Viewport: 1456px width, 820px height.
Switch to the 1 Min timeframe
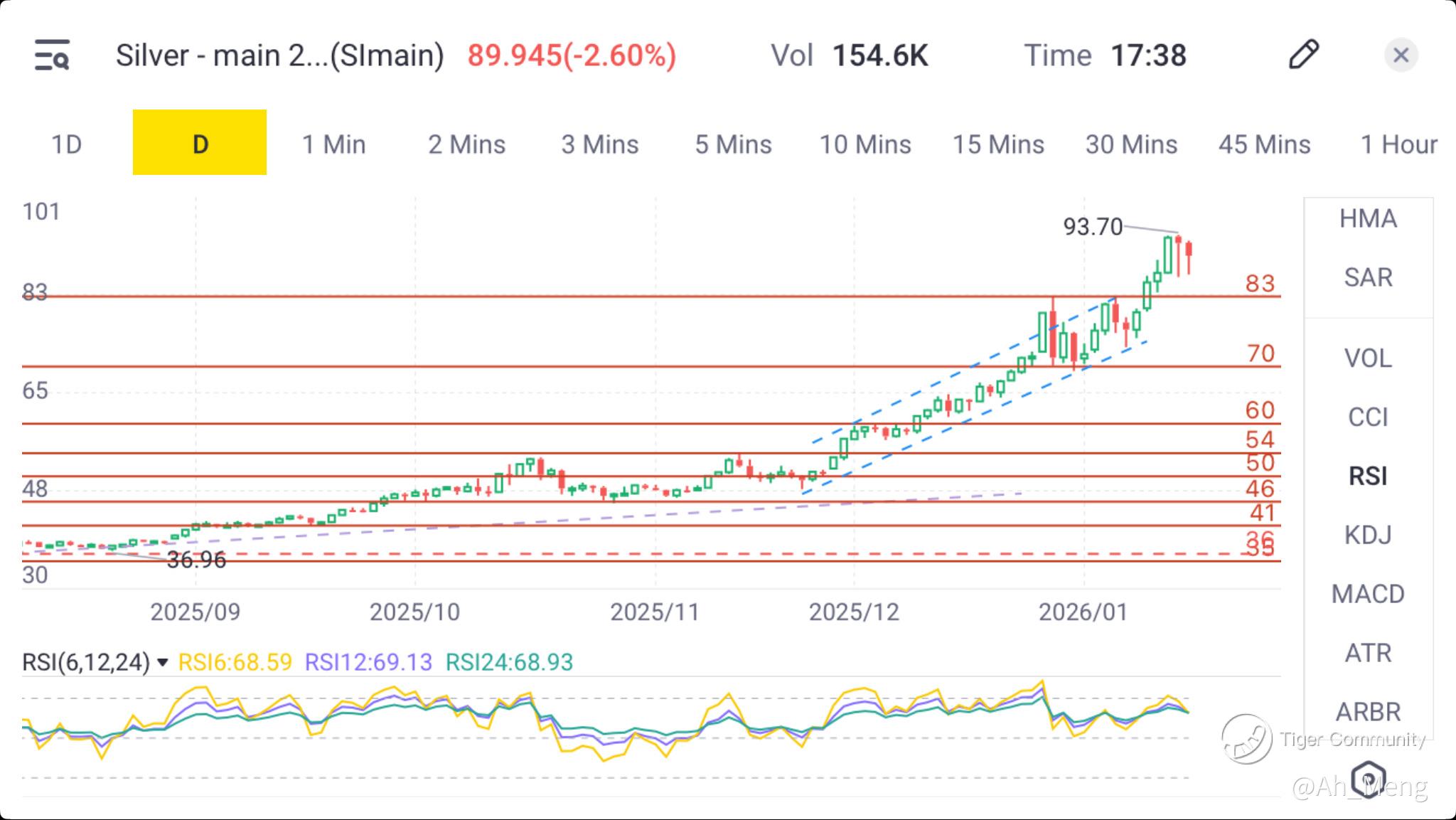(x=333, y=144)
